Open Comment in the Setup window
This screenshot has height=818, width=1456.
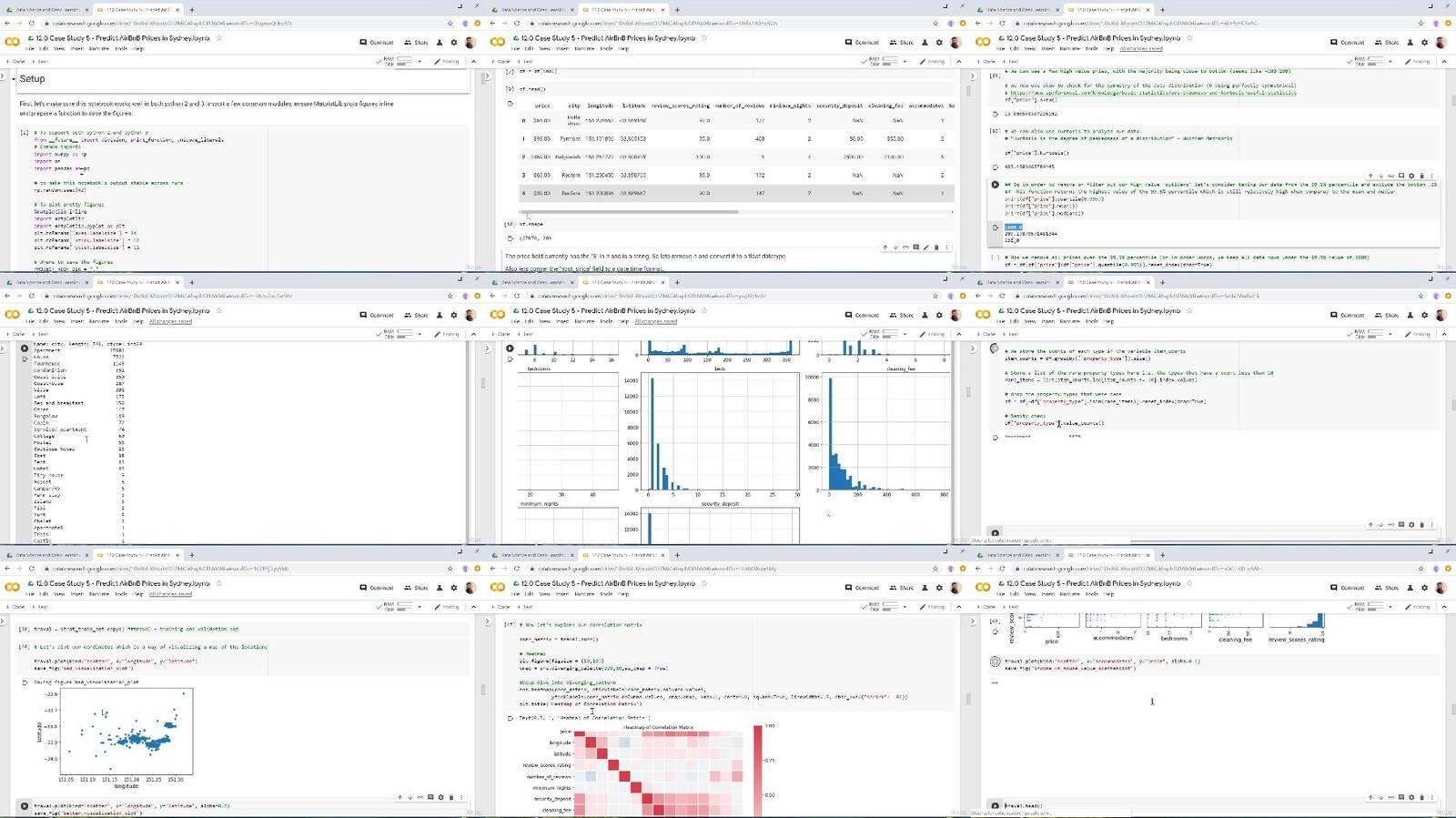377,43
